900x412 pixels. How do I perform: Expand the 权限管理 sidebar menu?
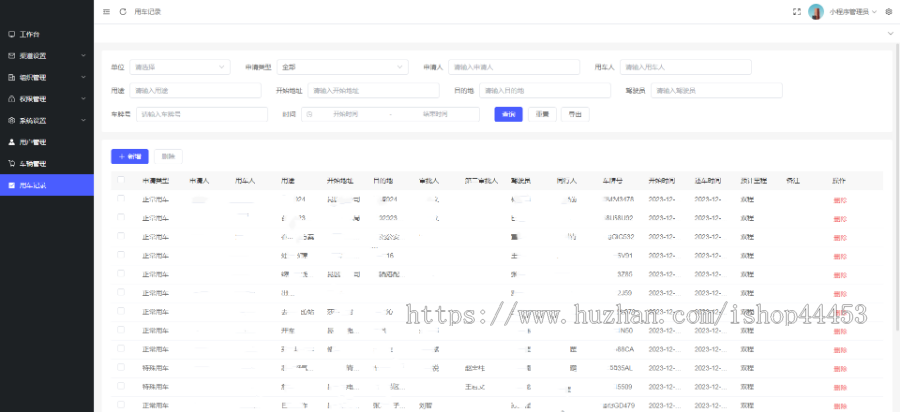pyautogui.click(x=46, y=99)
